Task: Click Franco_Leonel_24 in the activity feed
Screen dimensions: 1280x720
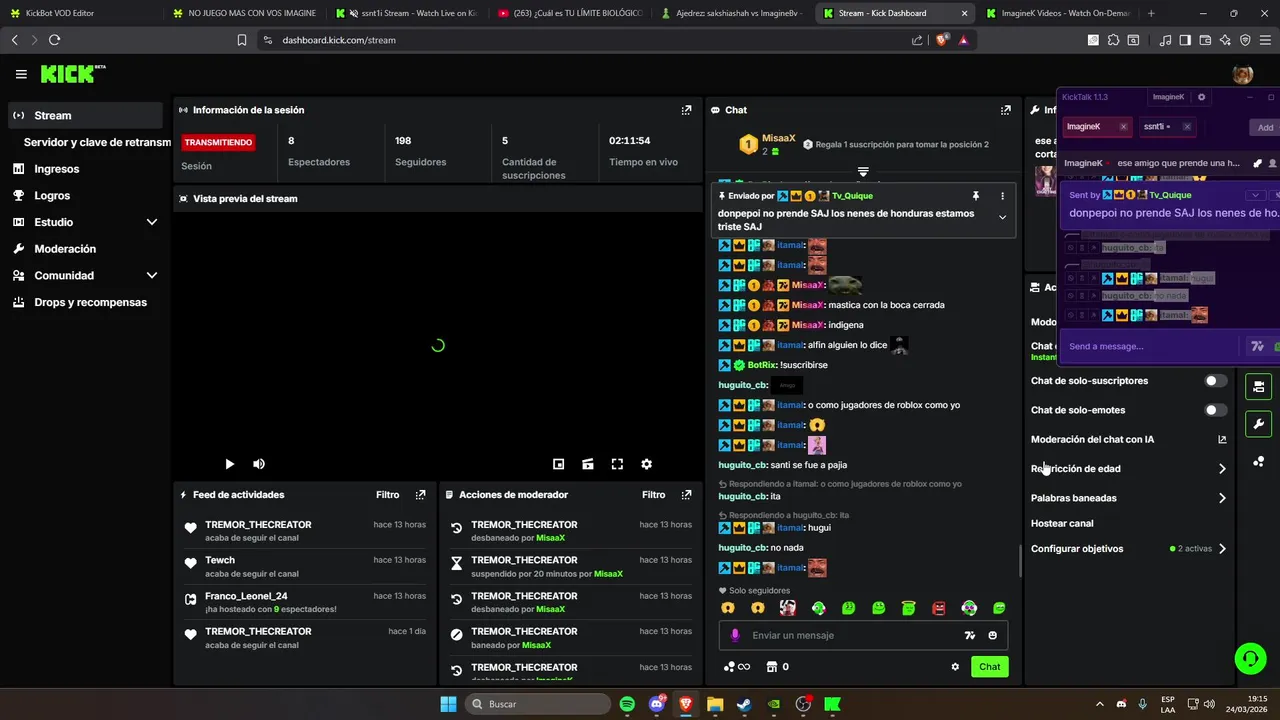Action: pos(246,596)
